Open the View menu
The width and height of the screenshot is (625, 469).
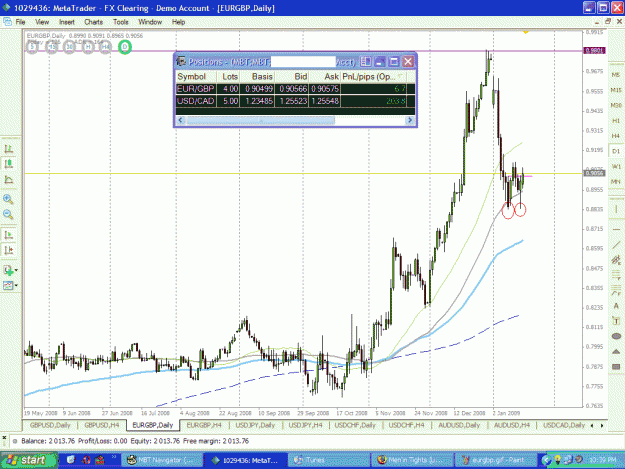click(x=42, y=22)
